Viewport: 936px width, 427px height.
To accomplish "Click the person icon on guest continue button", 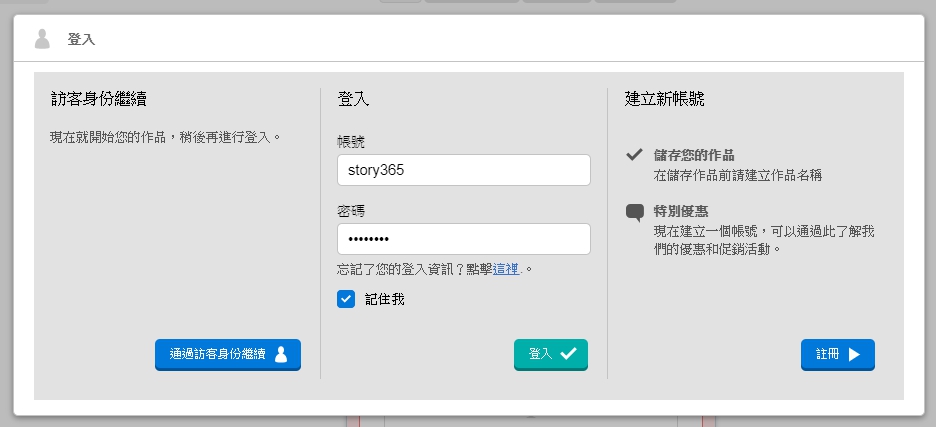I will pos(281,354).
